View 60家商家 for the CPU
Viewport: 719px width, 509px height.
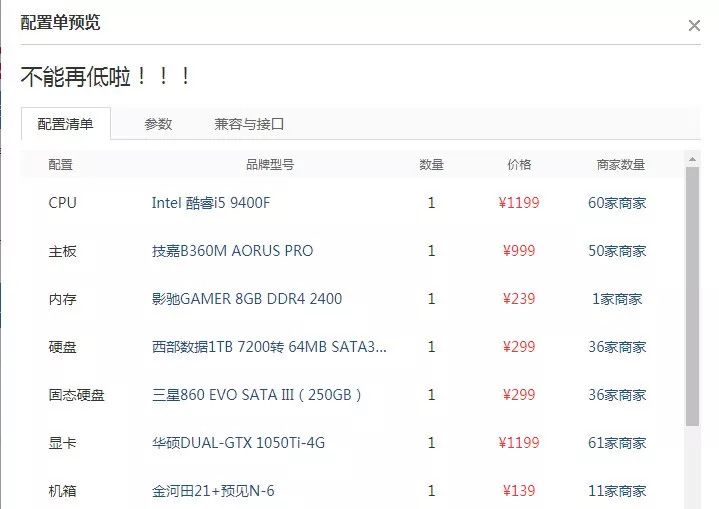[x=617, y=203]
